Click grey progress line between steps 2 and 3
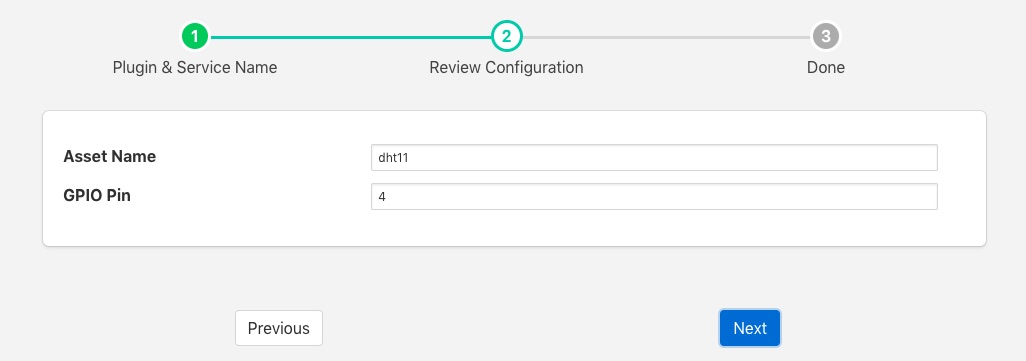This screenshot has width=1026, height=361. pyautogui.click(x=666, y=37)
